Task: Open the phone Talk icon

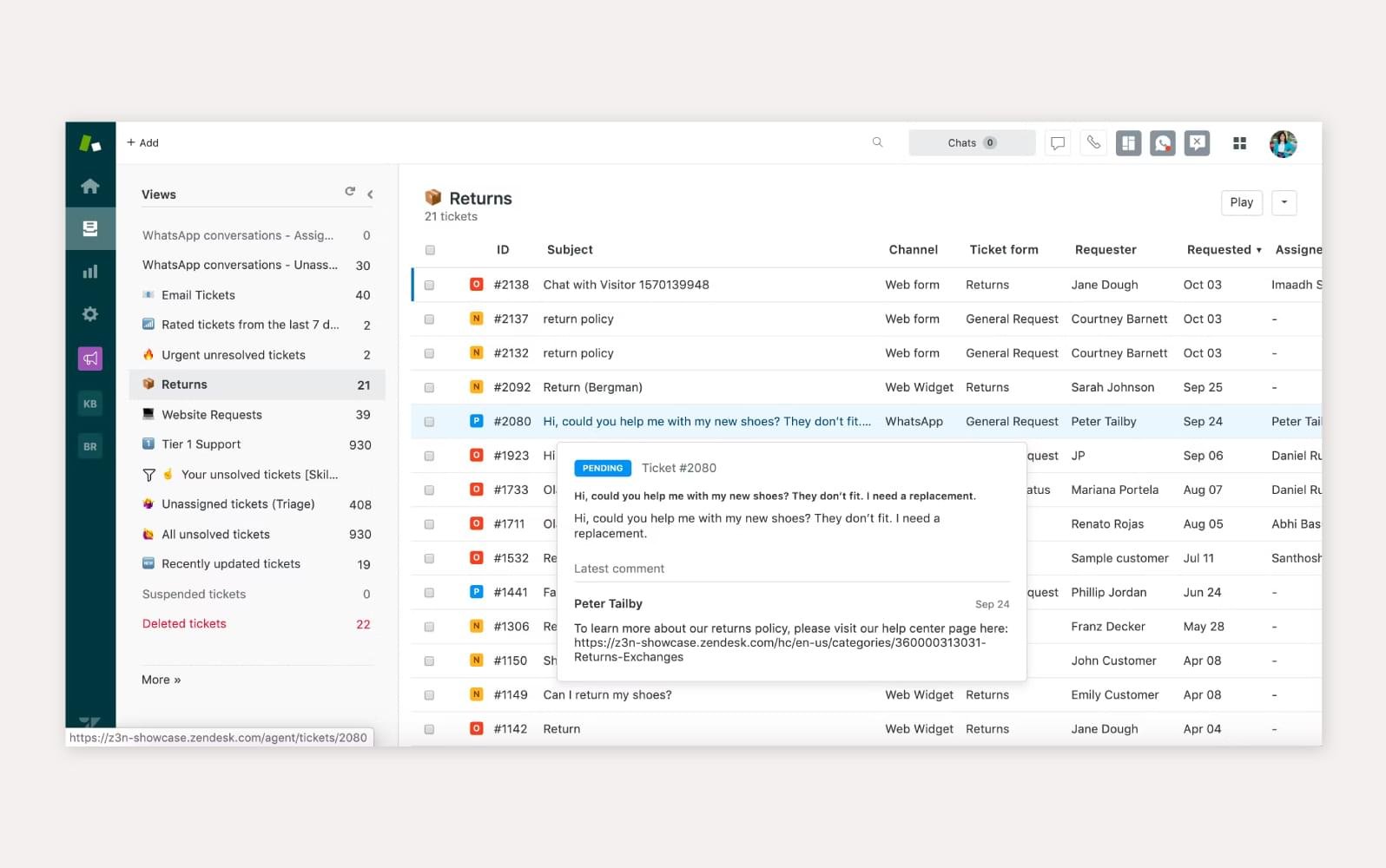Action: tap(1093, 143)
